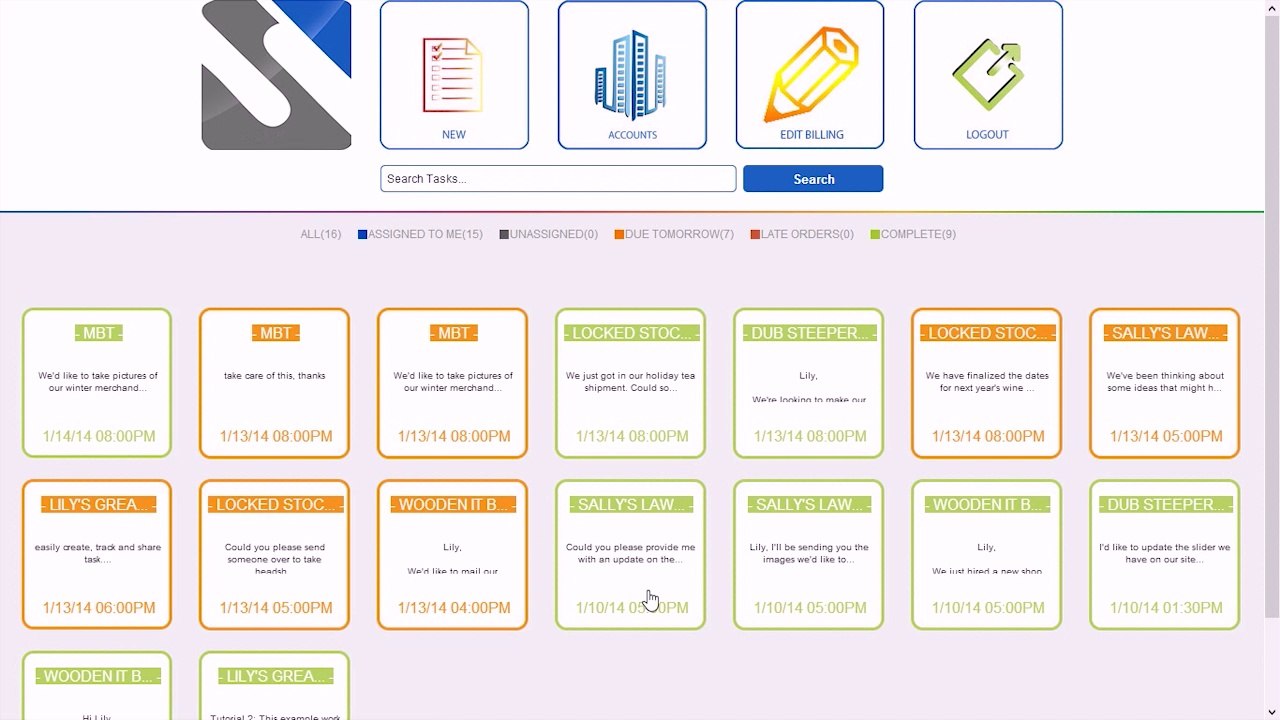The width and height of the screenshot is (1280, 720).
Task: Click the NEW task checklist icon
Action: (x=454, y=75)
